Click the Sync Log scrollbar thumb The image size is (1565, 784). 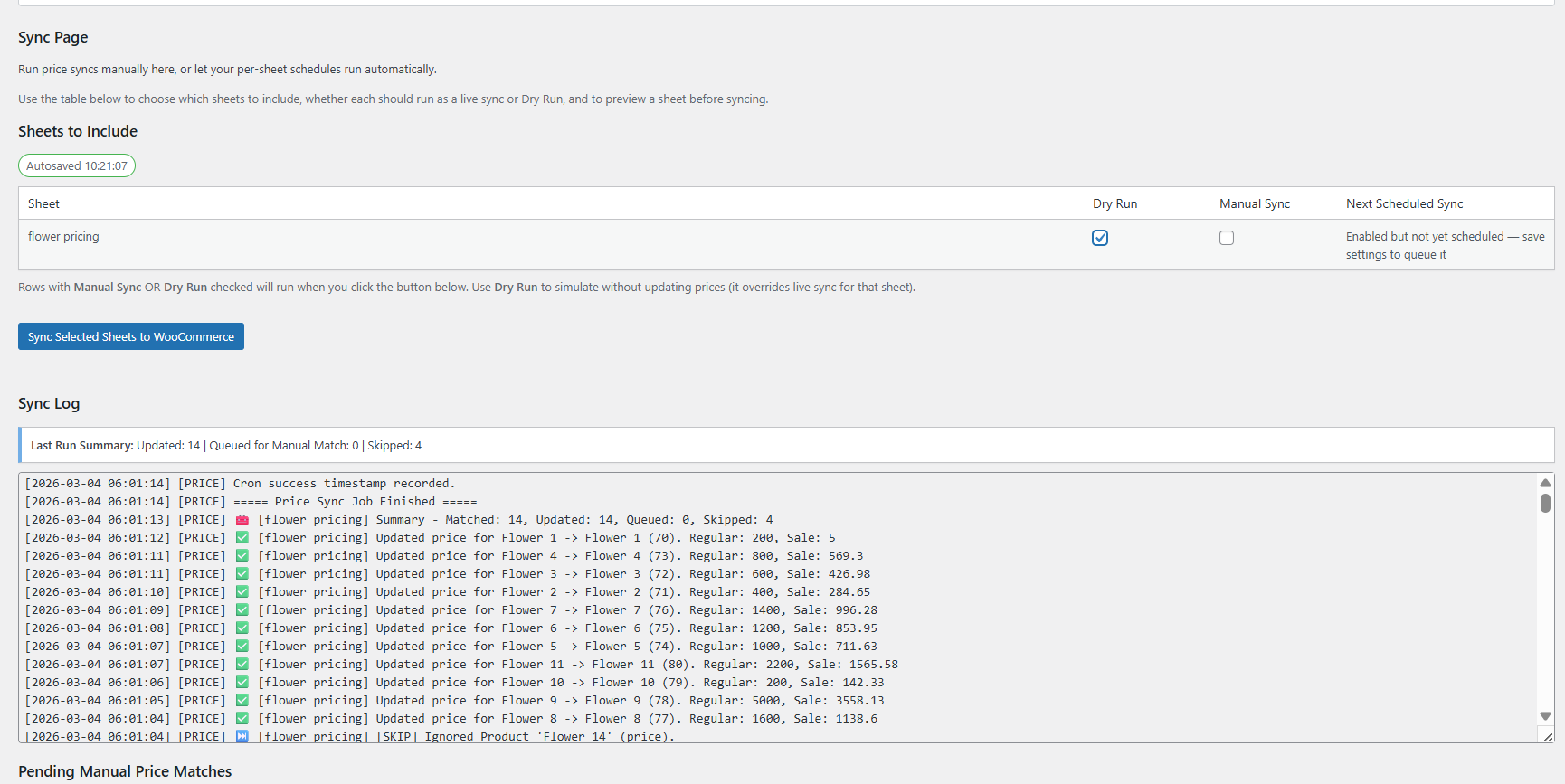coord(1545,503)
